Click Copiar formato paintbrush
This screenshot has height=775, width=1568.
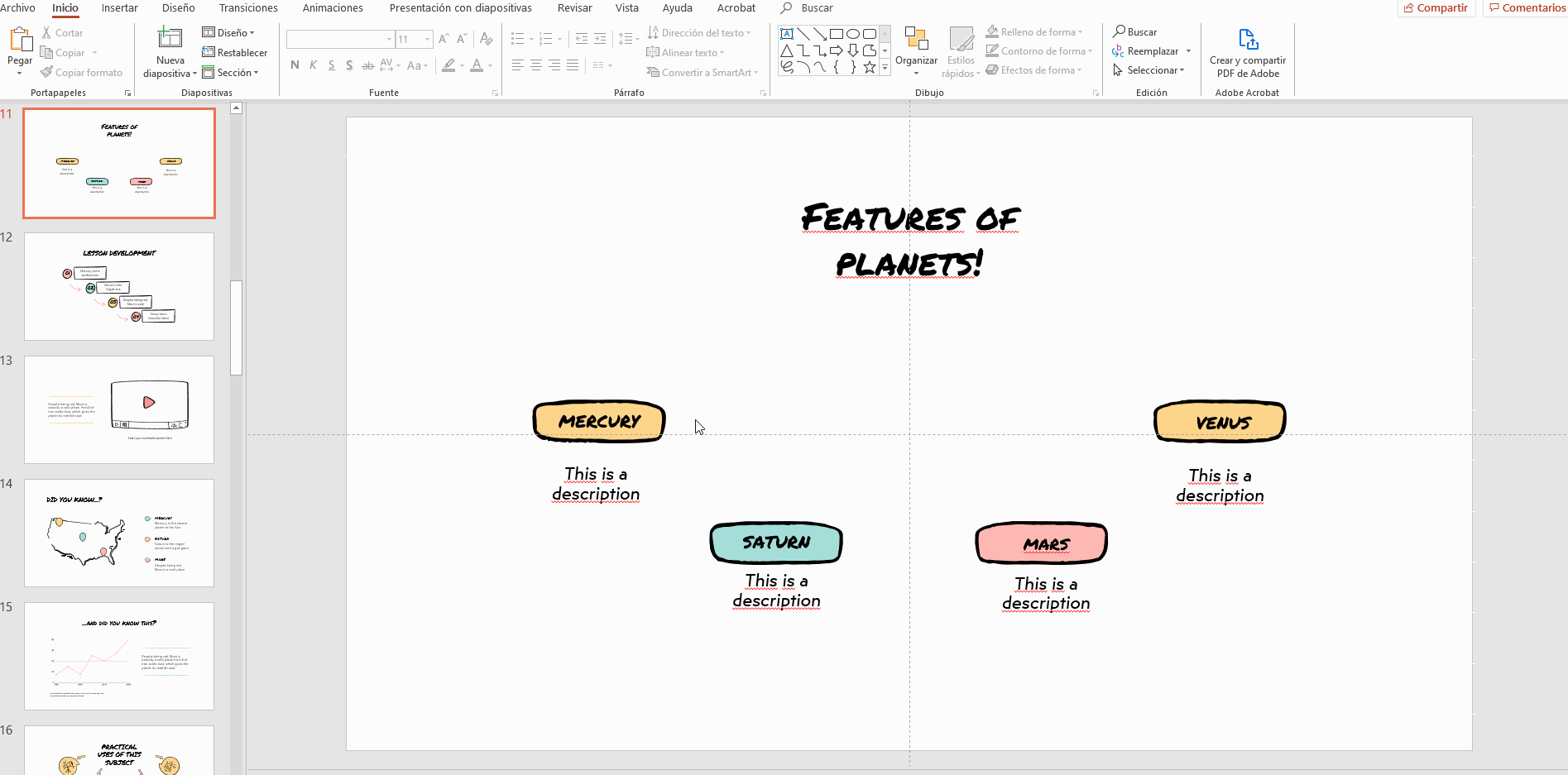click(x=81, y=73)
